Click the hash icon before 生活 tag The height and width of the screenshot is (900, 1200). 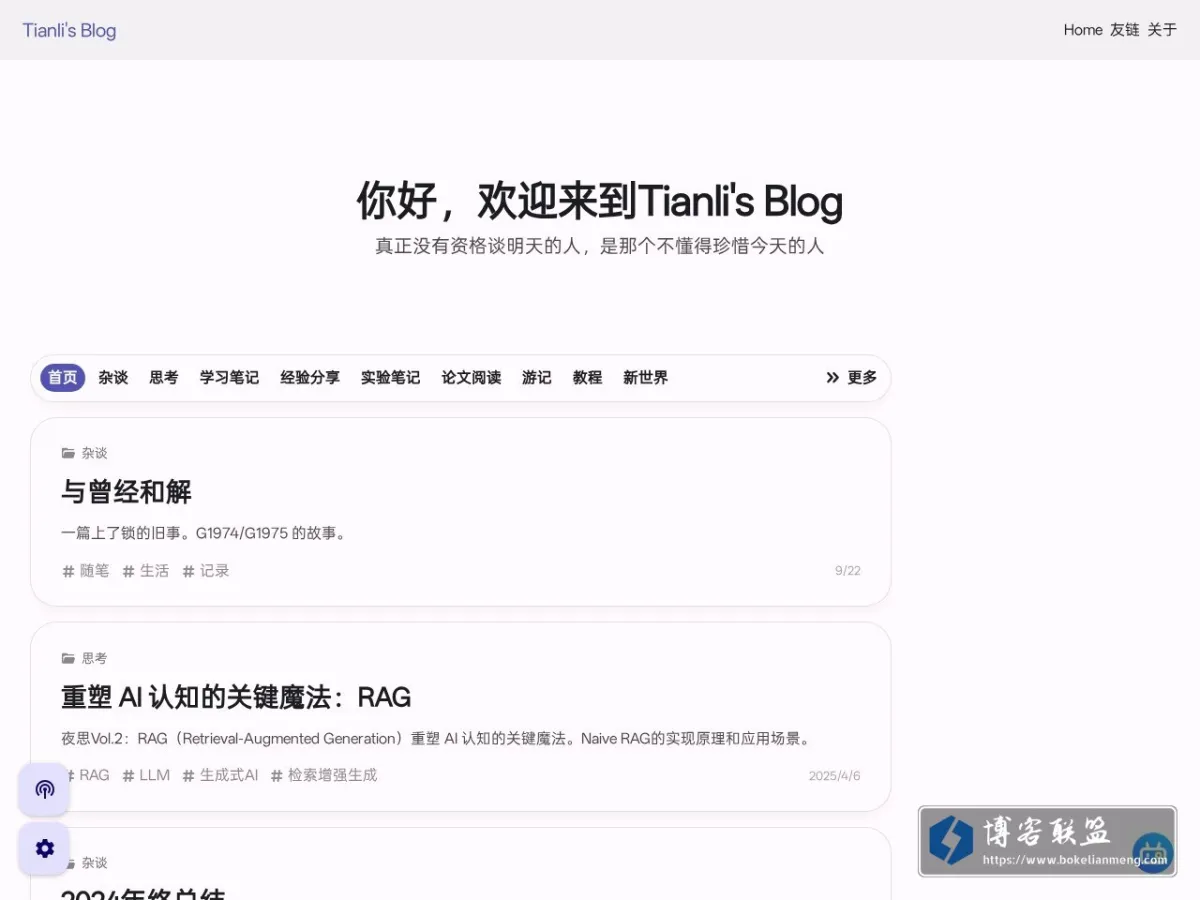[128, 571]
